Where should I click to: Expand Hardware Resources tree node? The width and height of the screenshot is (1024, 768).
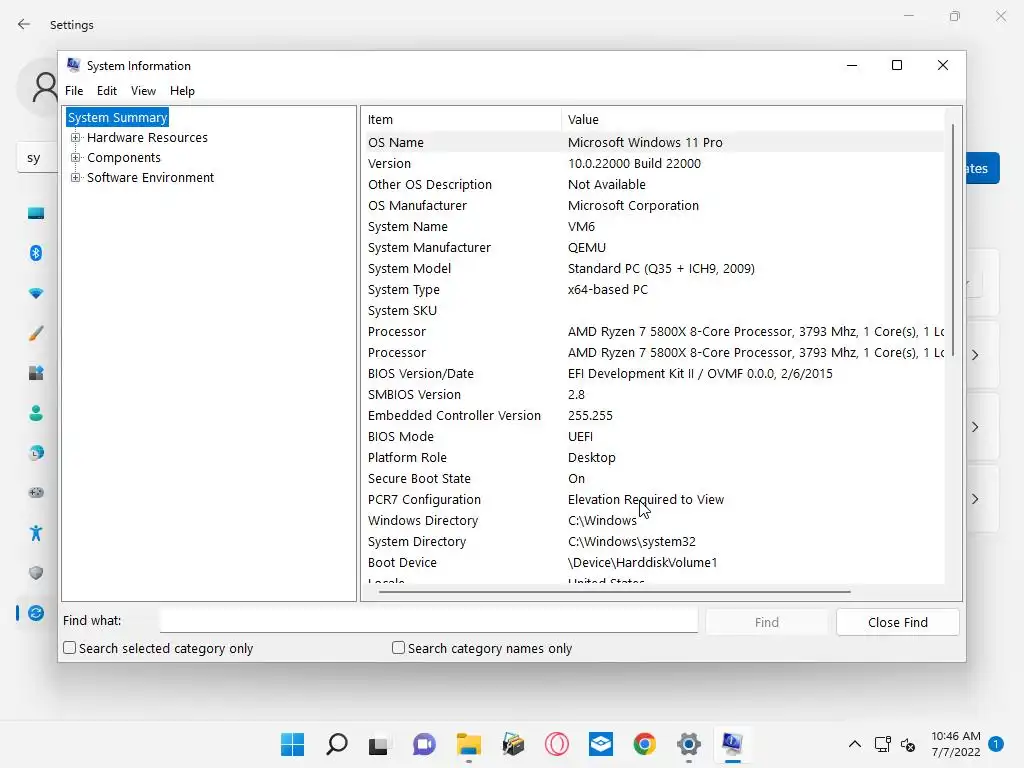pyautogui.click(x=76, y=137)
